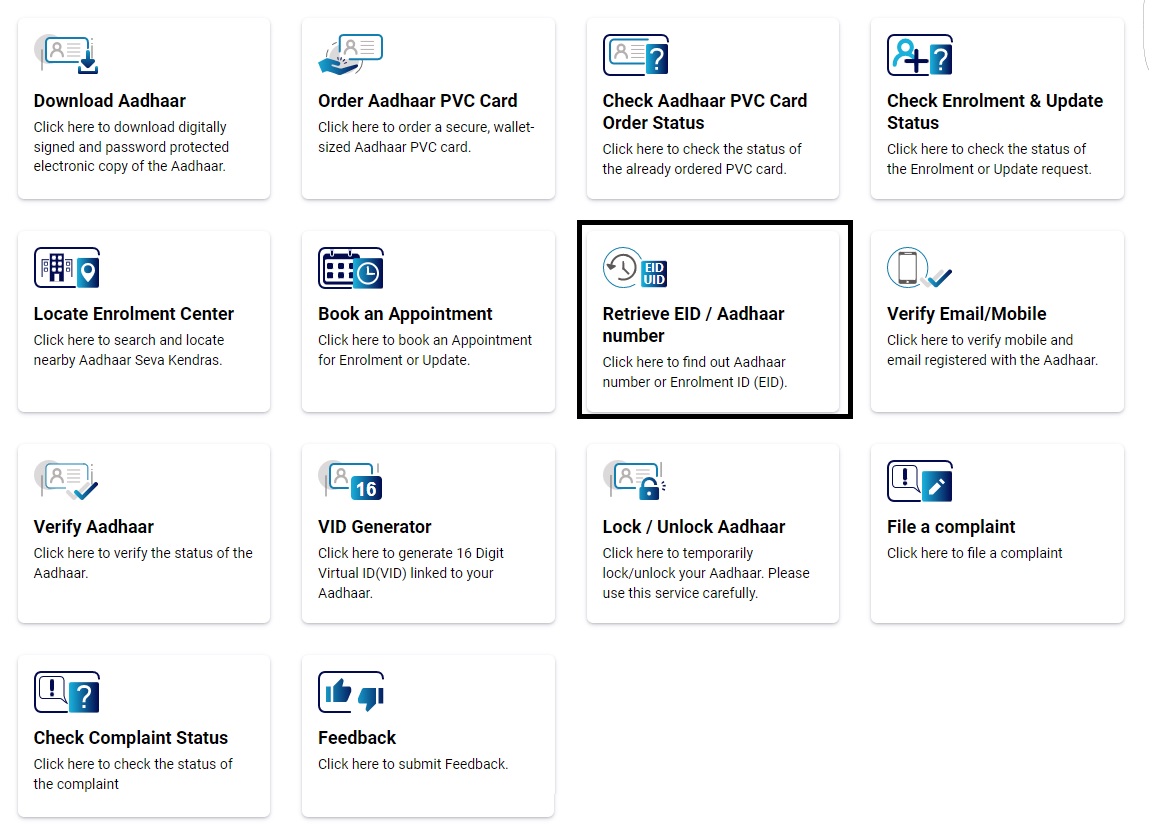
Task: Click text 'Click here to file a complaint'
Action: coord(975,553)
